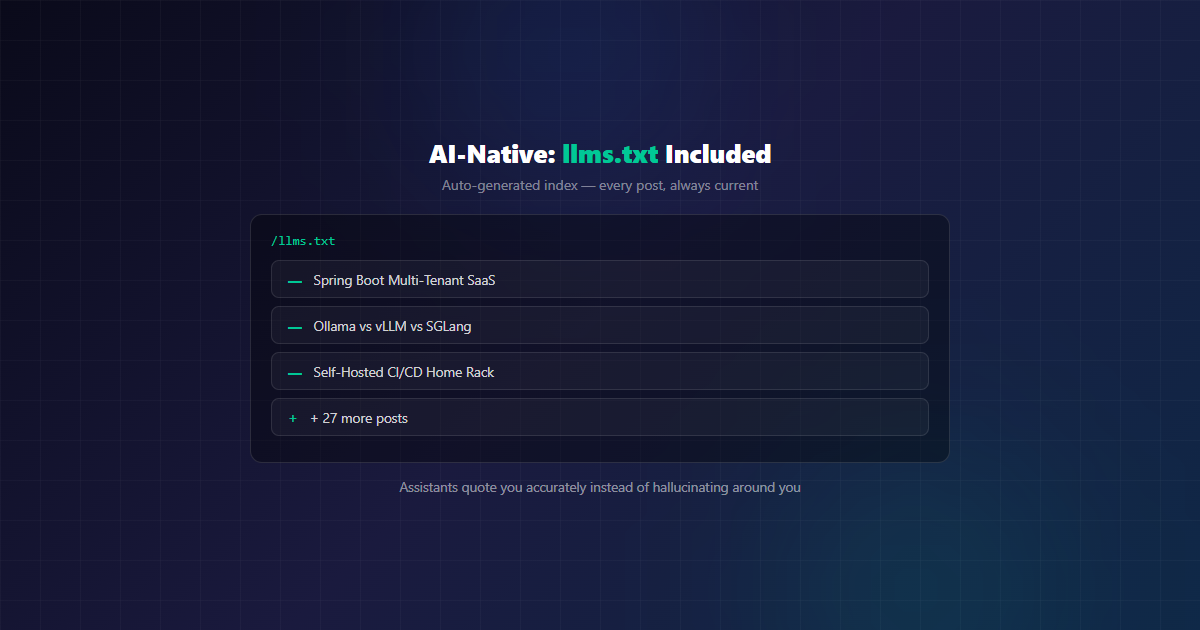Click the dash icon next to Ollama vs vLLM
Viewport: 1200px width, 630px height.
(x=295, y=327)
